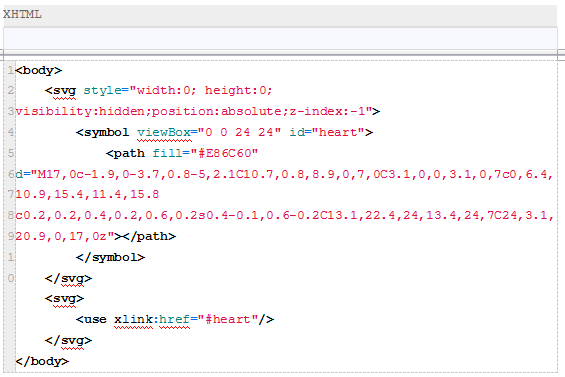The image size is (565, 377).
Task: Click the closing </path> tag
Action: point(149,236)
